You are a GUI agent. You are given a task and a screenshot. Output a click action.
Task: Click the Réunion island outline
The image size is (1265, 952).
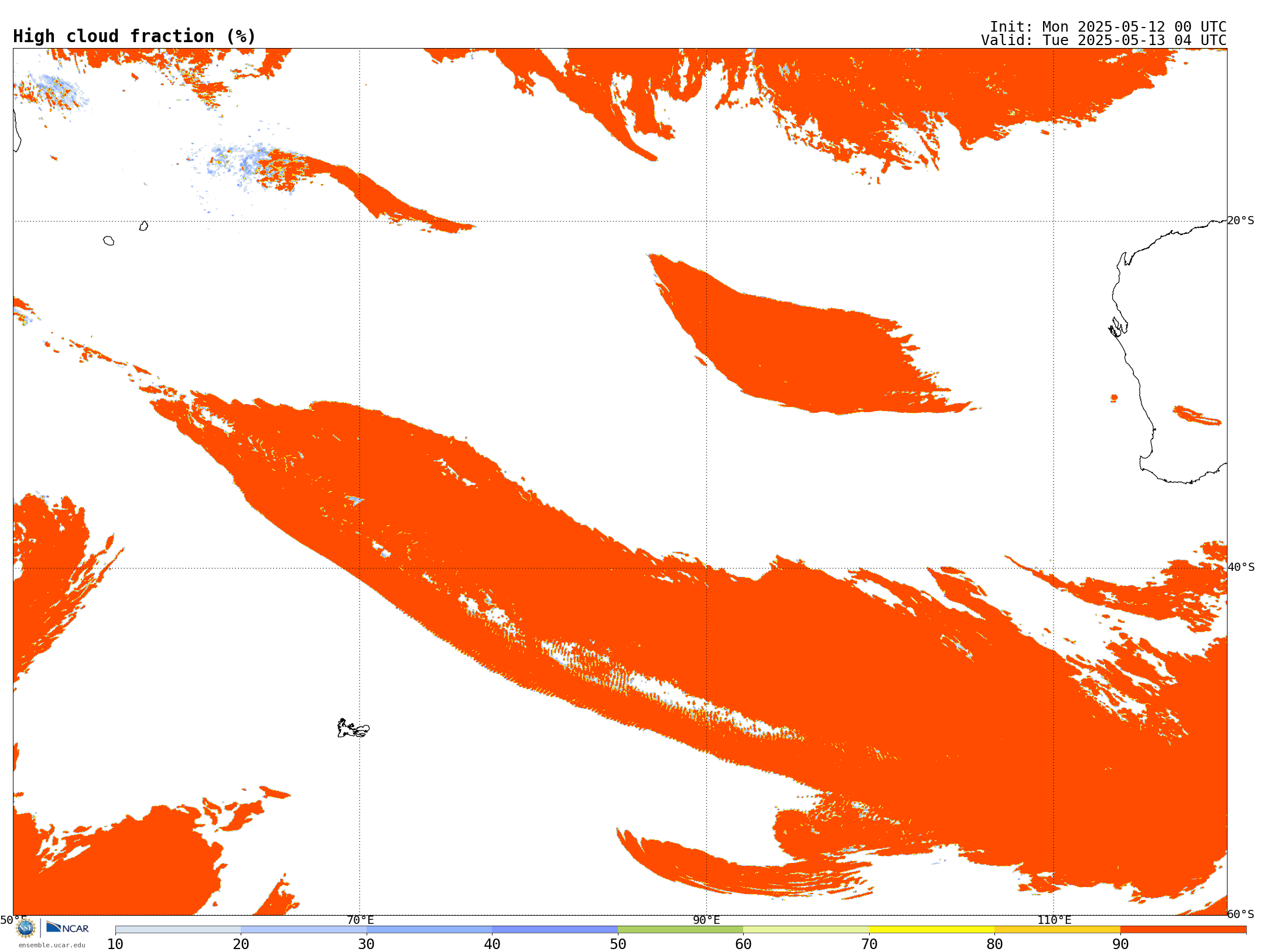click(x=108, y=241)
